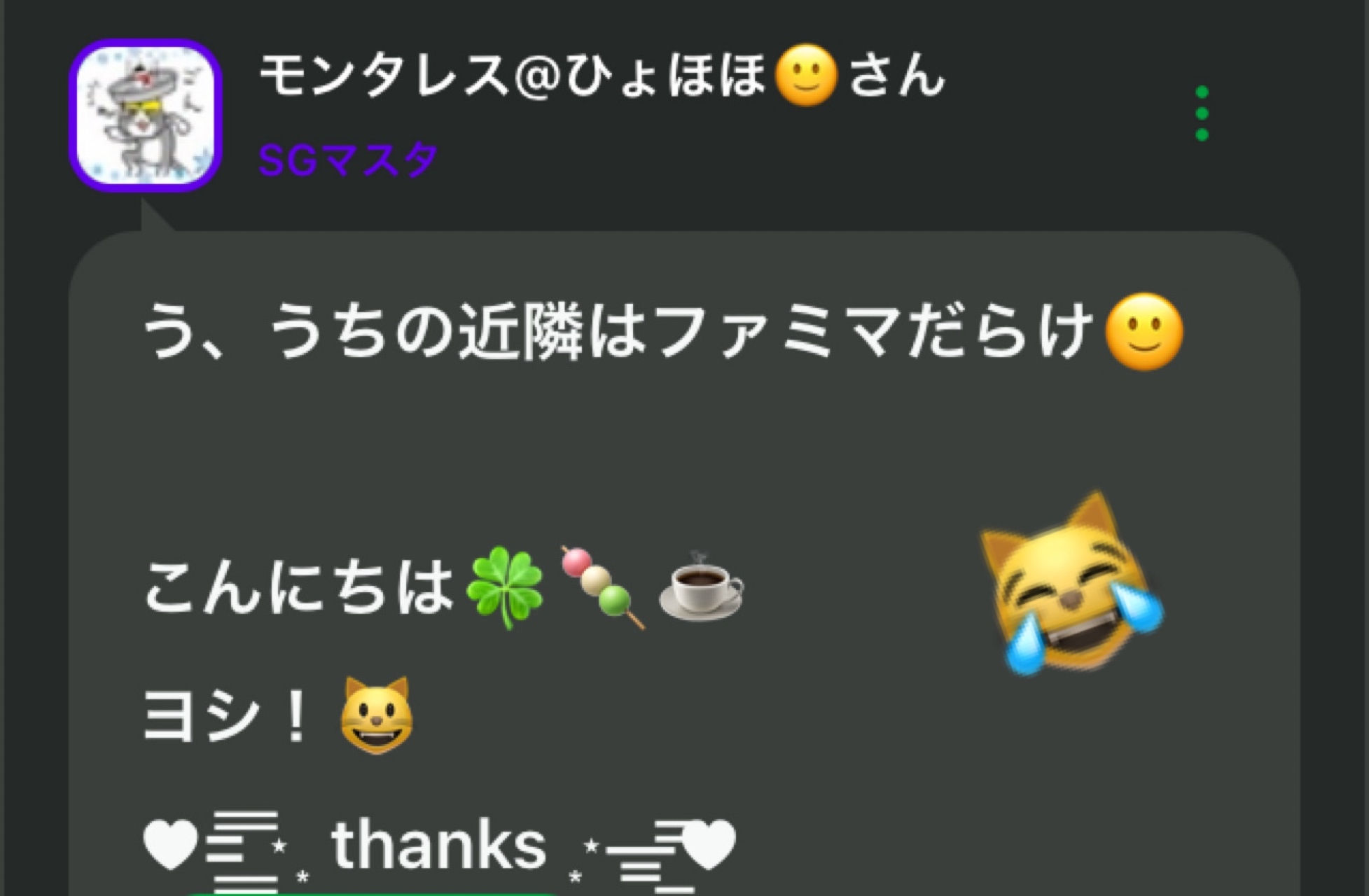Click the さん suffix beside the username

coord(897,75)
